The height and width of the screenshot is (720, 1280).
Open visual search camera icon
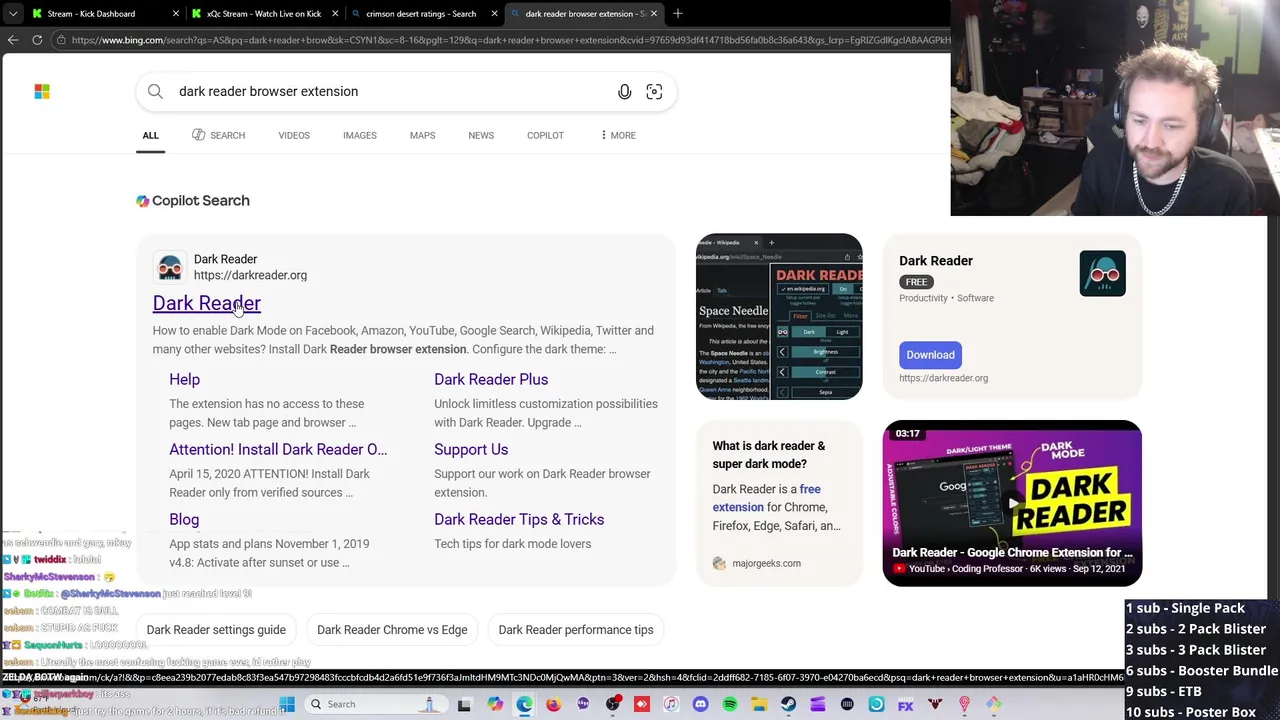pos(654,91)
